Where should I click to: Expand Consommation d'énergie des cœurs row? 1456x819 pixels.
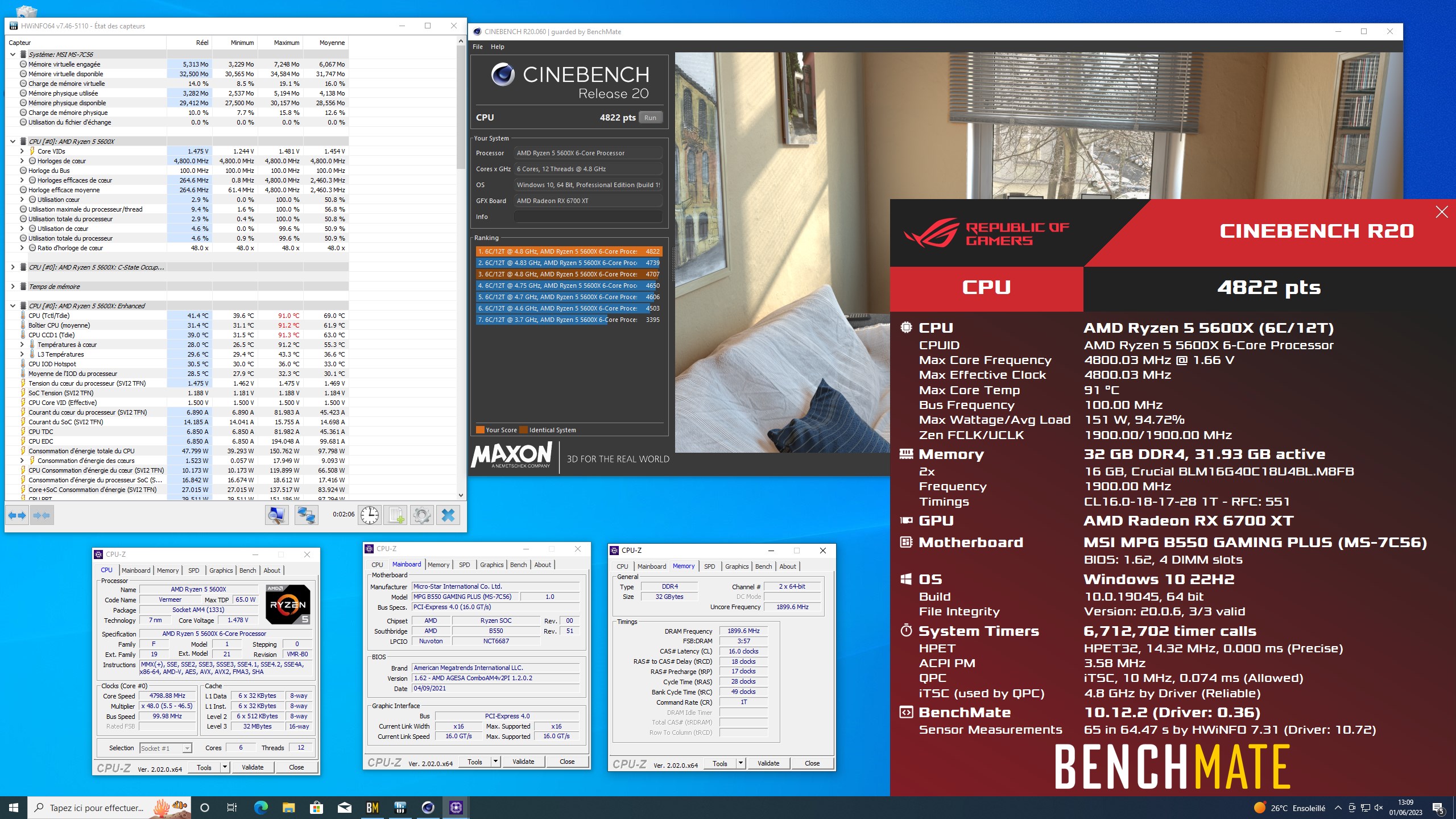click(22, 461)
